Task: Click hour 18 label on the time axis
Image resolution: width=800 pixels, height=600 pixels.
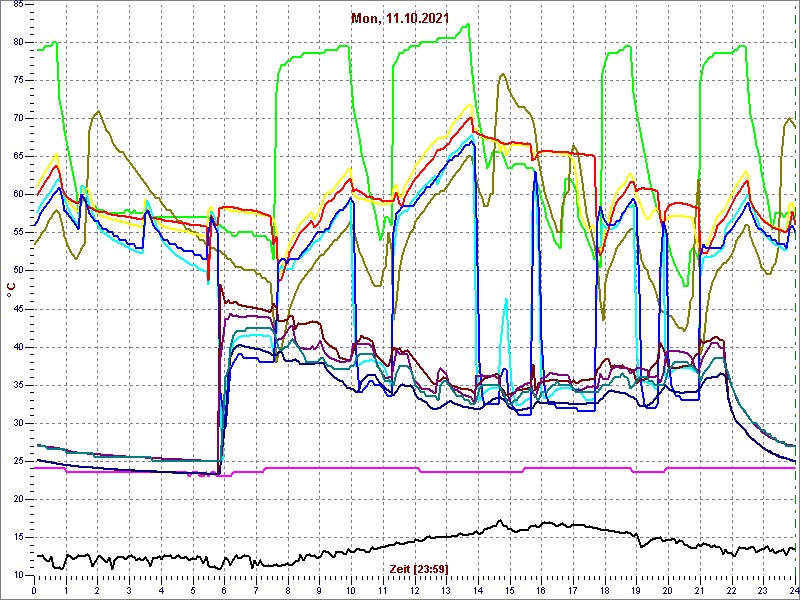Action: click(605, 590)
